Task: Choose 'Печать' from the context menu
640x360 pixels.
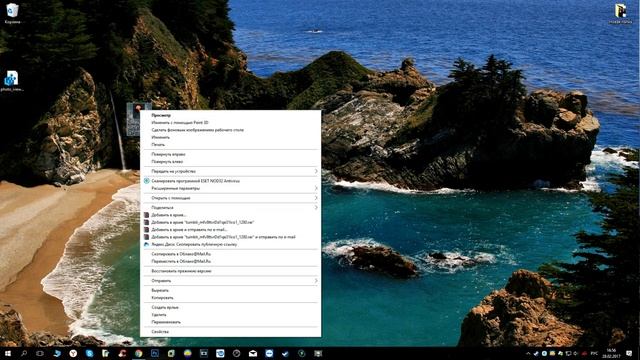Action: pyautogui.click(x=158, y=144)
